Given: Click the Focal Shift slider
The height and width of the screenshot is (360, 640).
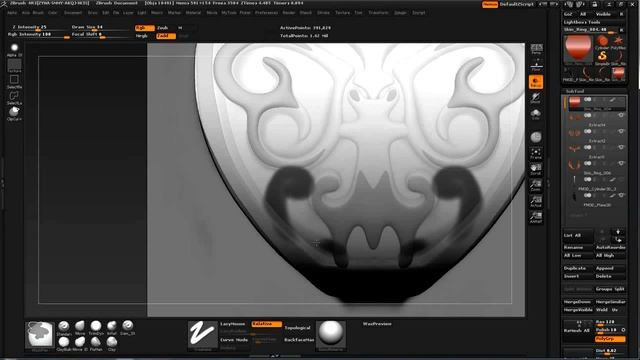Looking at the screenshot, I should 99,36.
